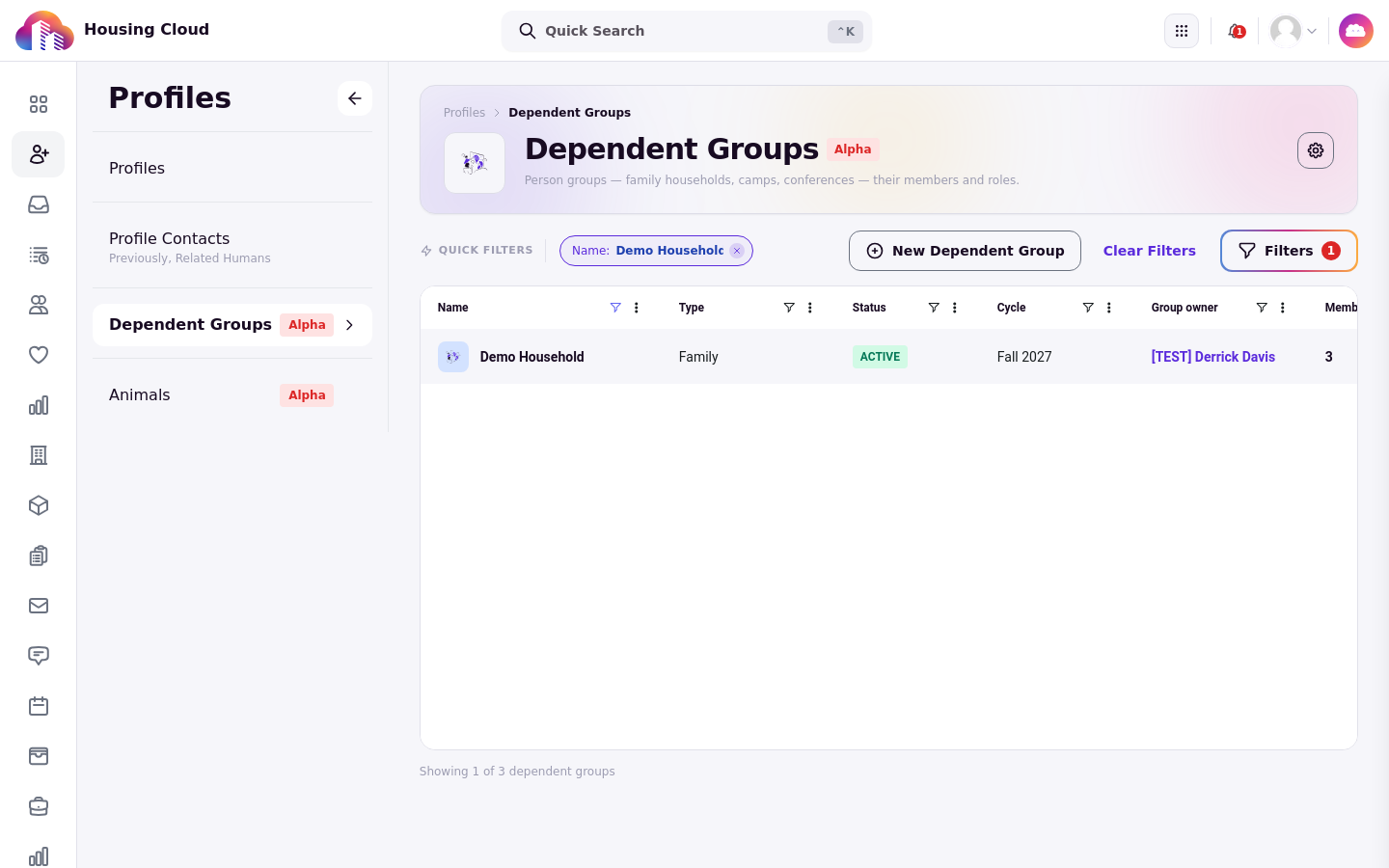Expand the user account avatar dropdown

[x=1294, y=31]
